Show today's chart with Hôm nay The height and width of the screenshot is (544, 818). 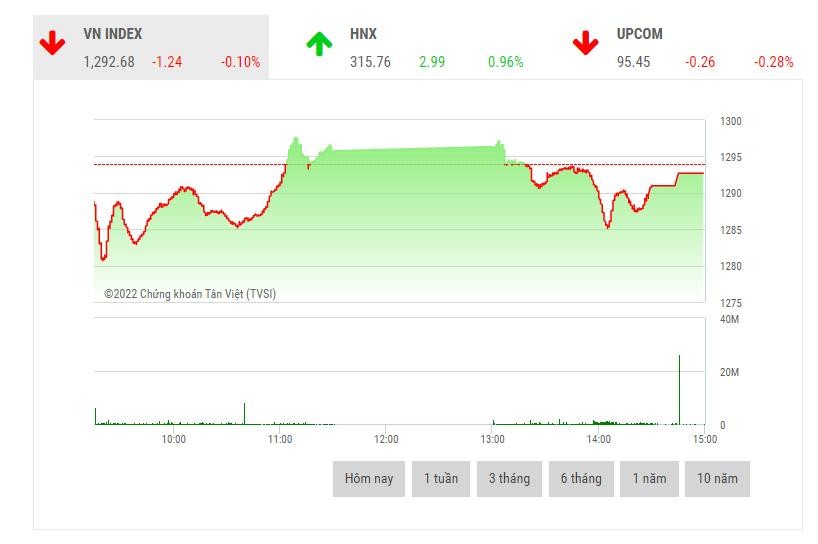pos(369,479)
